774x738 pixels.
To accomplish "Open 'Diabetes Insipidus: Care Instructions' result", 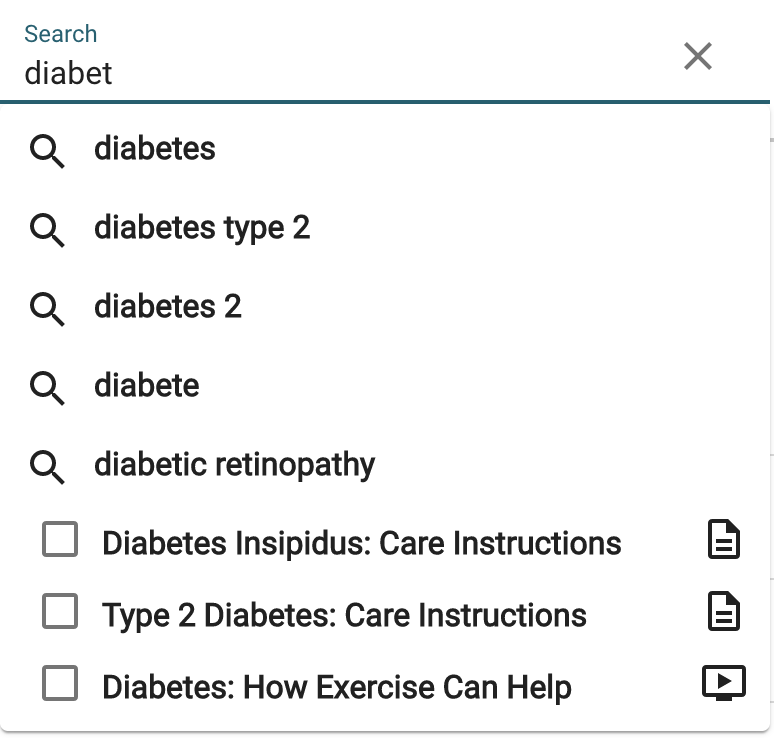I will pyautogui.click(x=361, y=543).
